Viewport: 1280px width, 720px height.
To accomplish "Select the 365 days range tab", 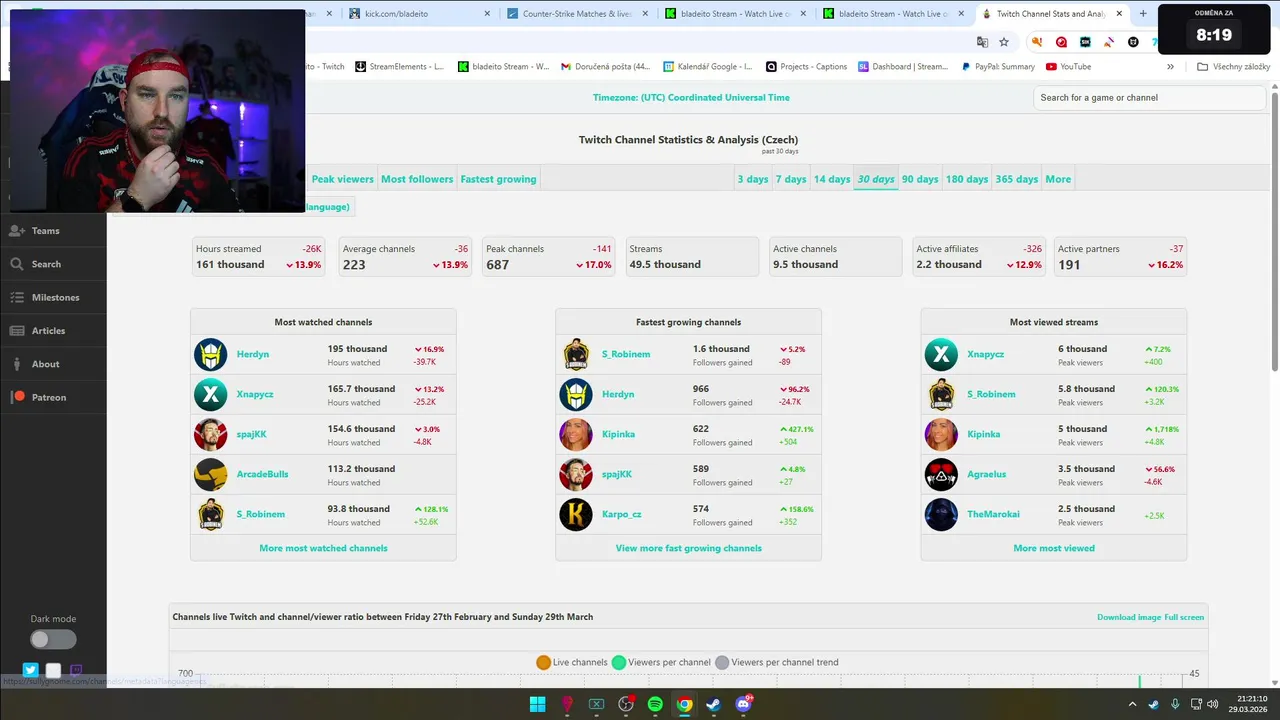I will click(x=1016, y=179).
